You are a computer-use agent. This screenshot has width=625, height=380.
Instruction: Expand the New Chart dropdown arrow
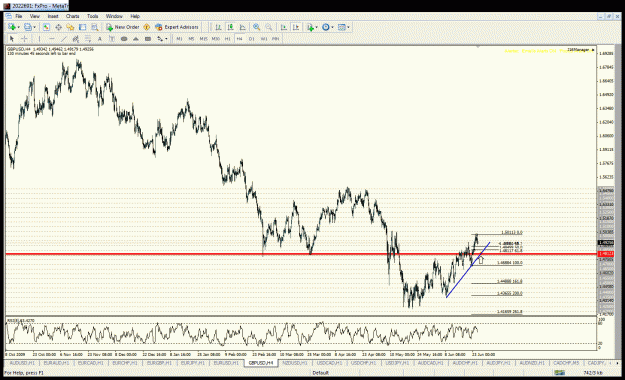coord(18,27)
